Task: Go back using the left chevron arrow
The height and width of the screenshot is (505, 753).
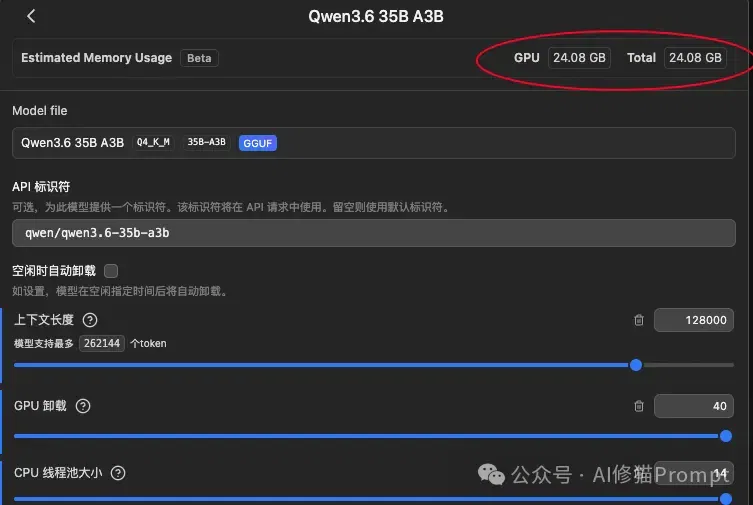Action: point(31,16)
